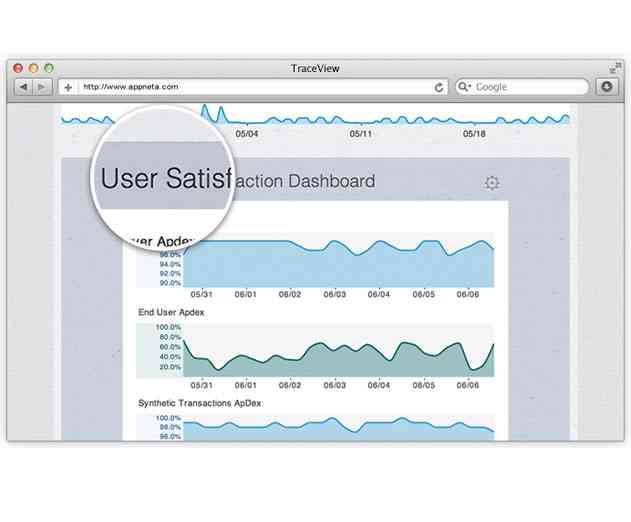Focus the address bar showing appneta.com

pyautogui.click(x=253, y=87)
